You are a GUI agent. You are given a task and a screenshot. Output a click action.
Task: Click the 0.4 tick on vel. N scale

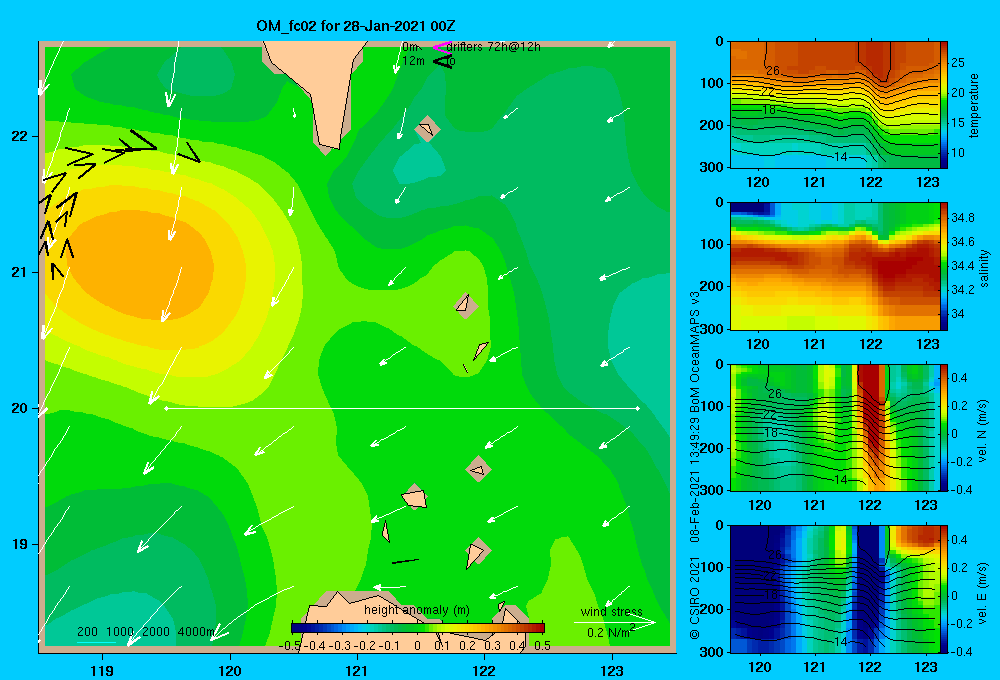coord(959,378)
